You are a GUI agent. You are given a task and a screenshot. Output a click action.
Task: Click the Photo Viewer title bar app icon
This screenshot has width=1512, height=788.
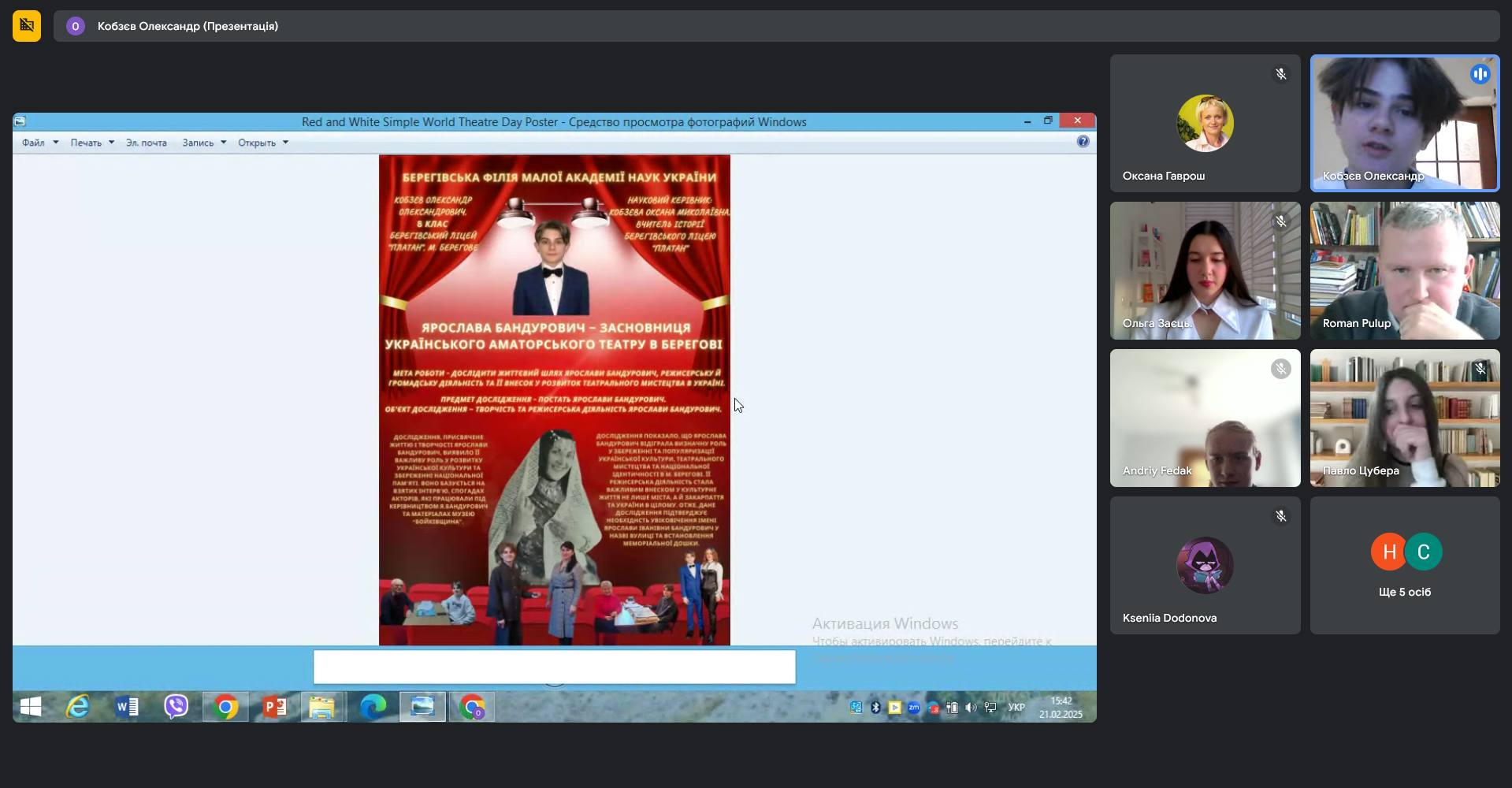tap(20, 121)
